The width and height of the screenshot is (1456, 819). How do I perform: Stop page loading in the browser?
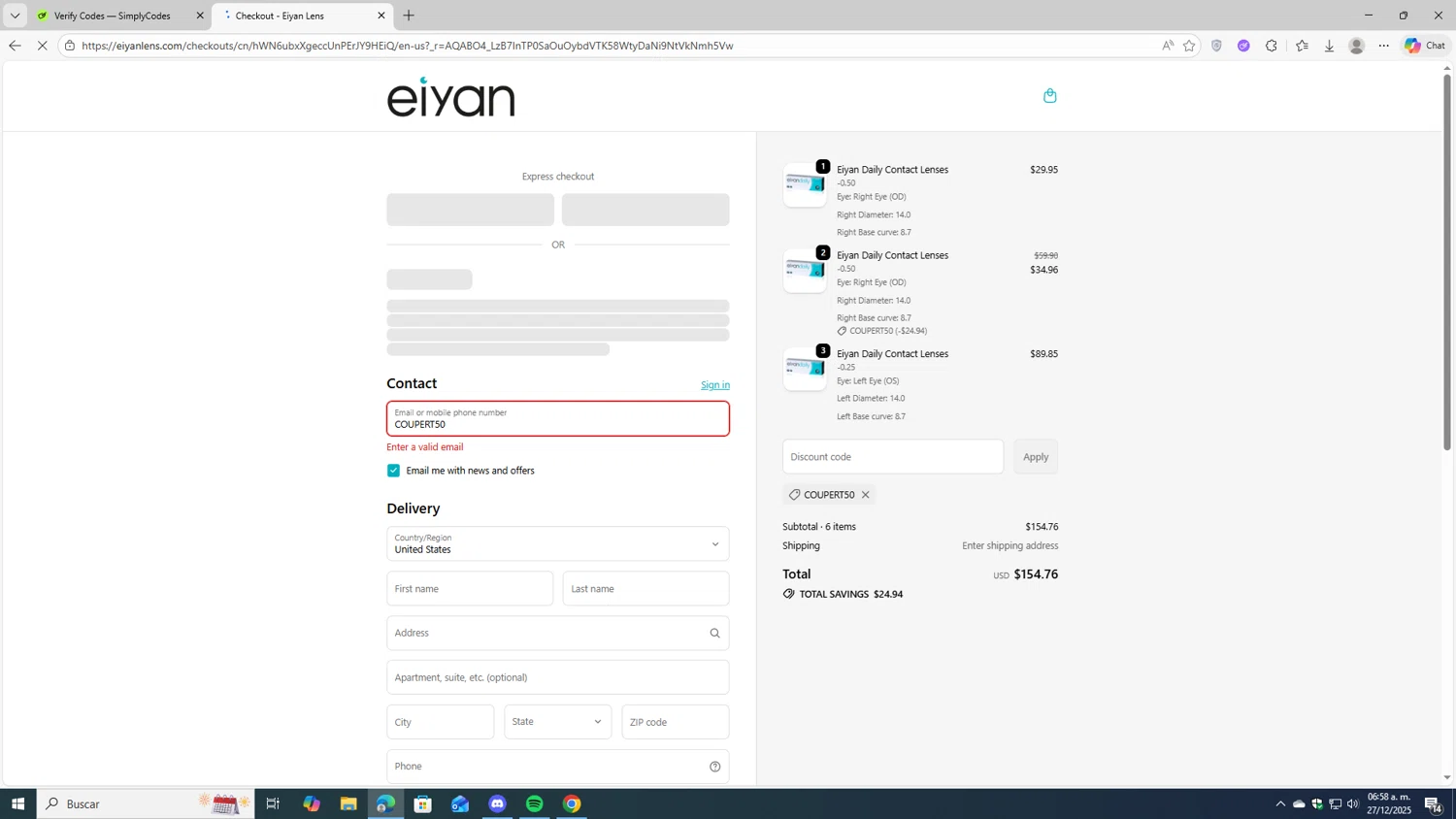(x=42, y=46)
